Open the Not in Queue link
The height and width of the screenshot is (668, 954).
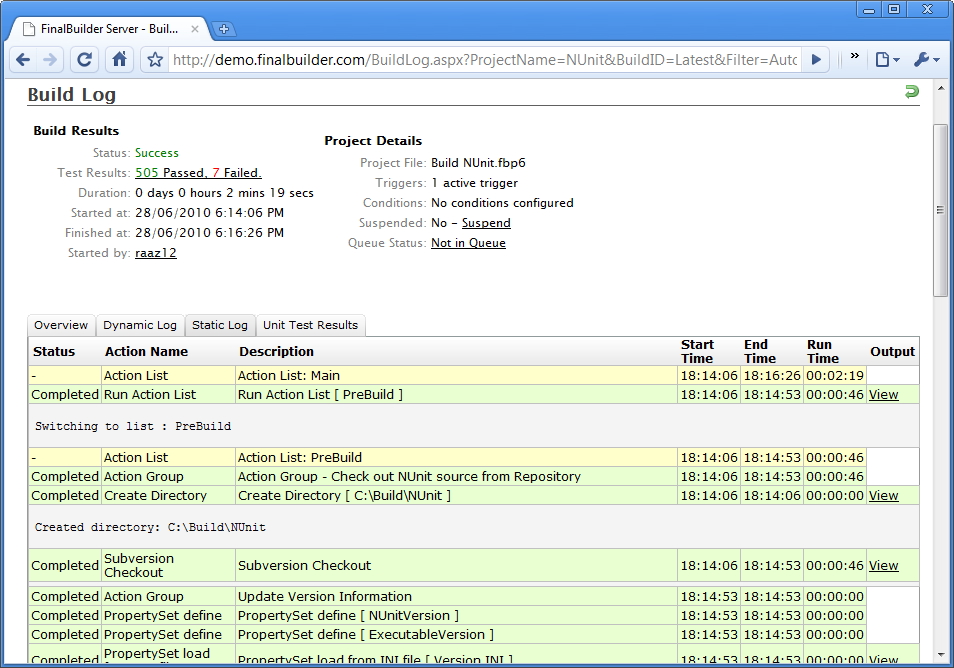468,243
